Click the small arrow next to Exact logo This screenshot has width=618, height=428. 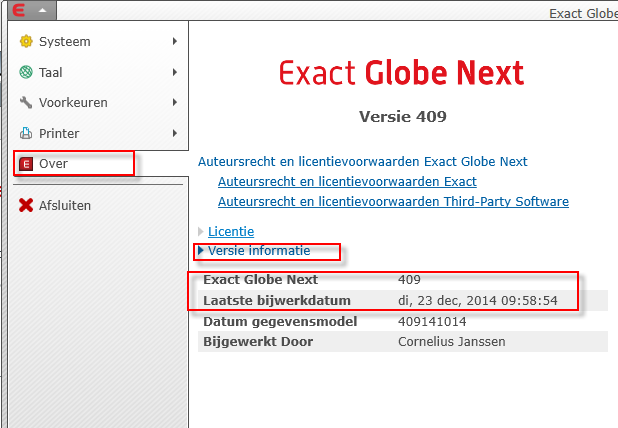[x=43, y=11]
